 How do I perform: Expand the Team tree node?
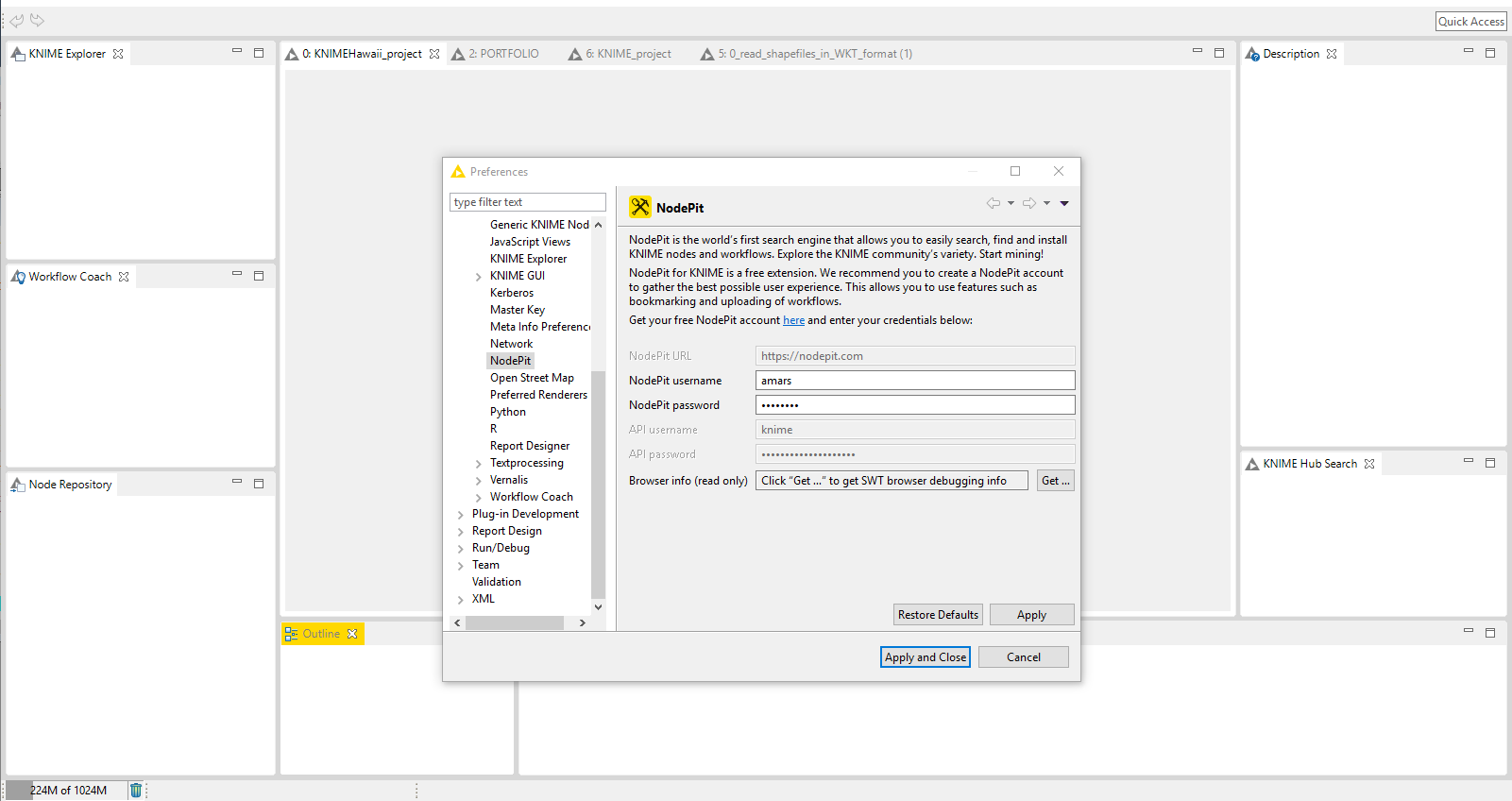click(x=461, y=566)
